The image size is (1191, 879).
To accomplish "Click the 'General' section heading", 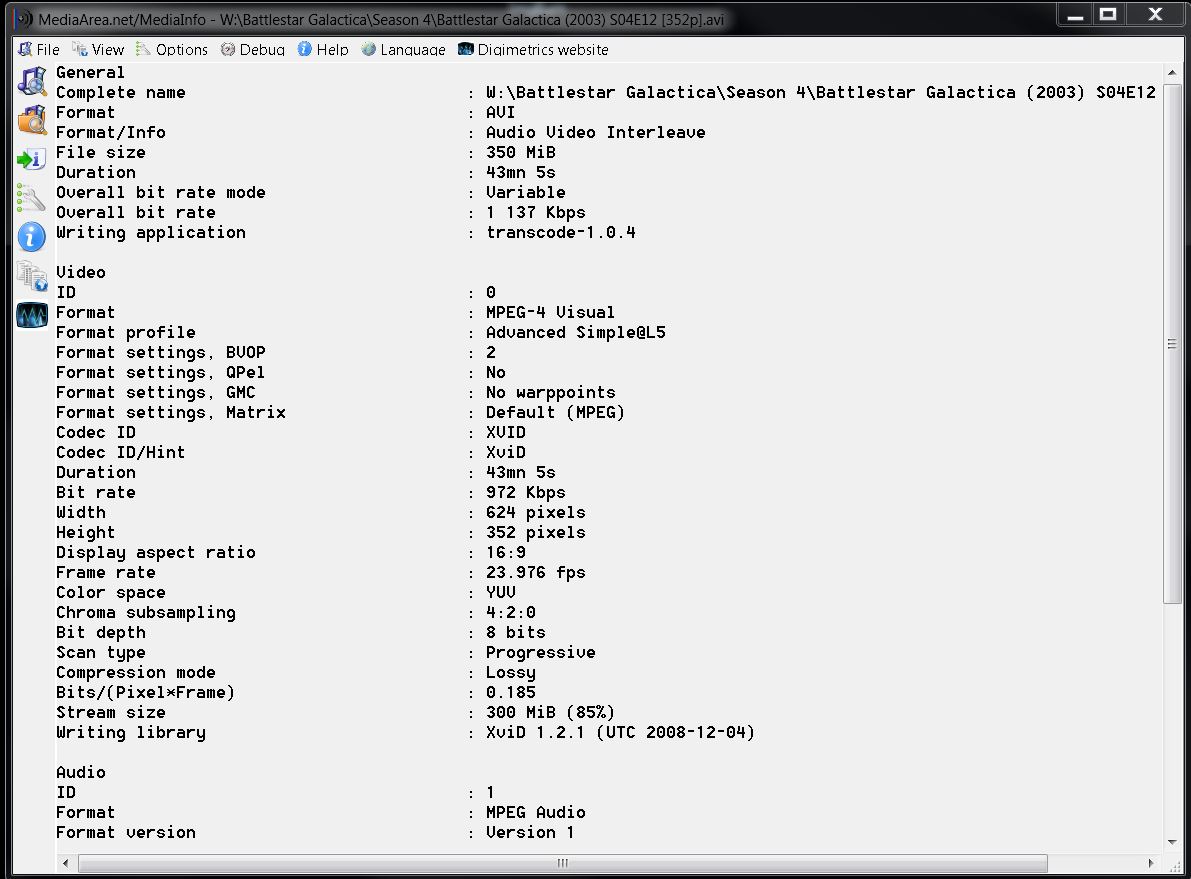I will pyautogui.click(x=90, y=72).
